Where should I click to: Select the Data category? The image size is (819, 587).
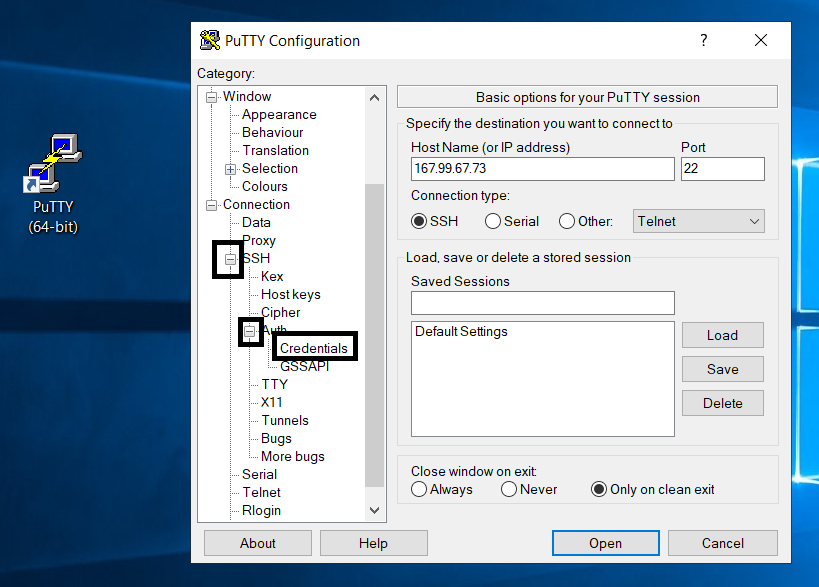(256, 222)
